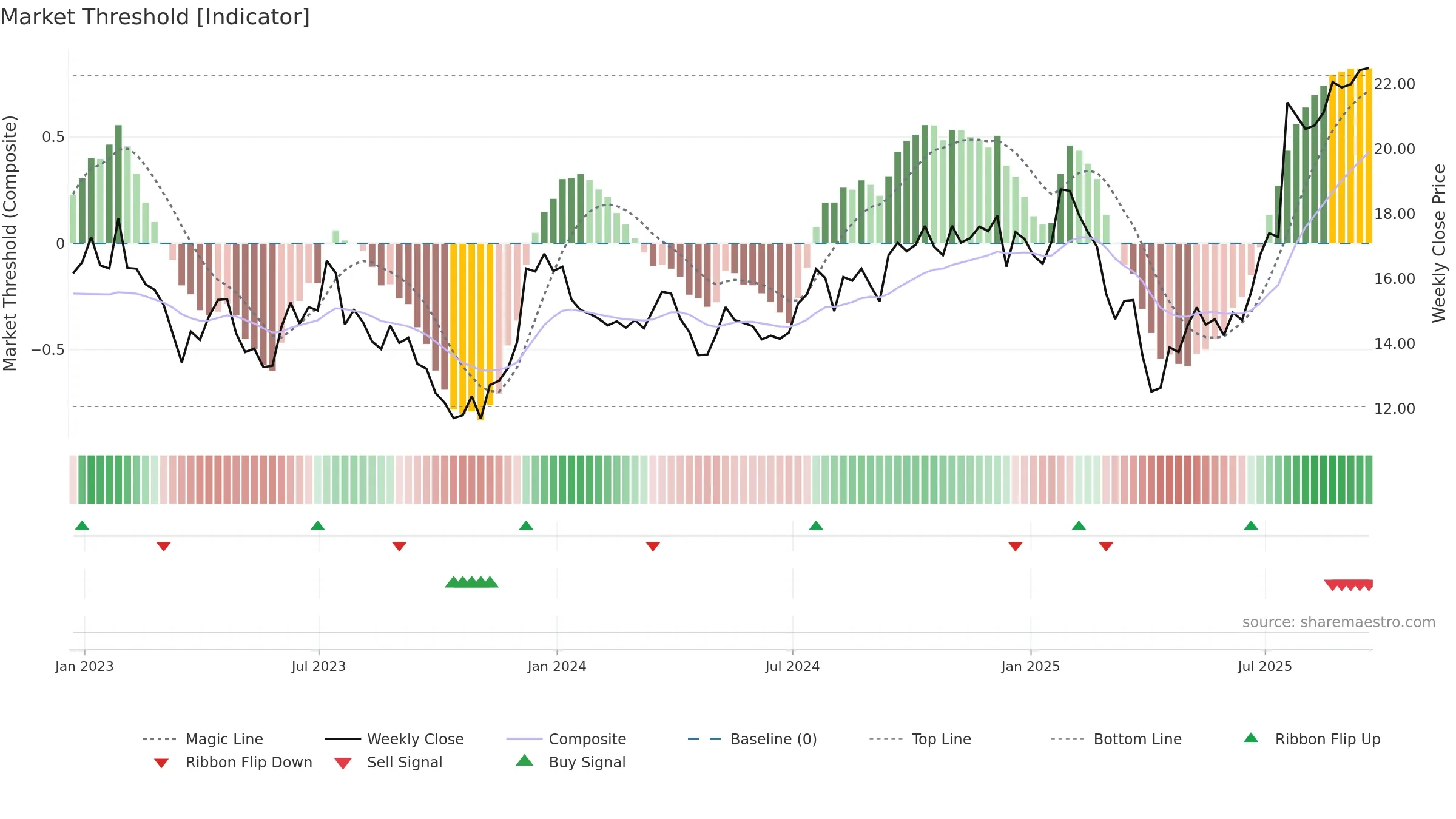The image size is (1456, 819).
Task: Toggle the Magic Line legend entry
Action: 203,739
